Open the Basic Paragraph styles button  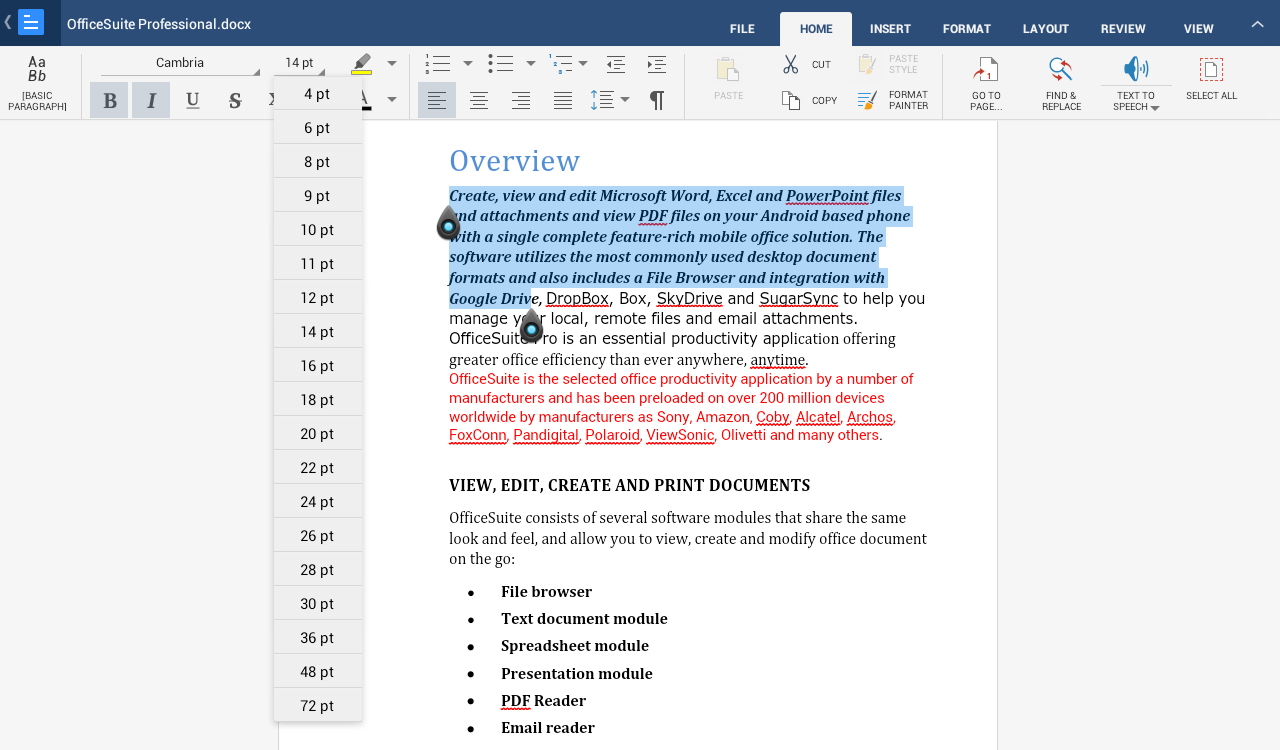(x=37, y=83)
